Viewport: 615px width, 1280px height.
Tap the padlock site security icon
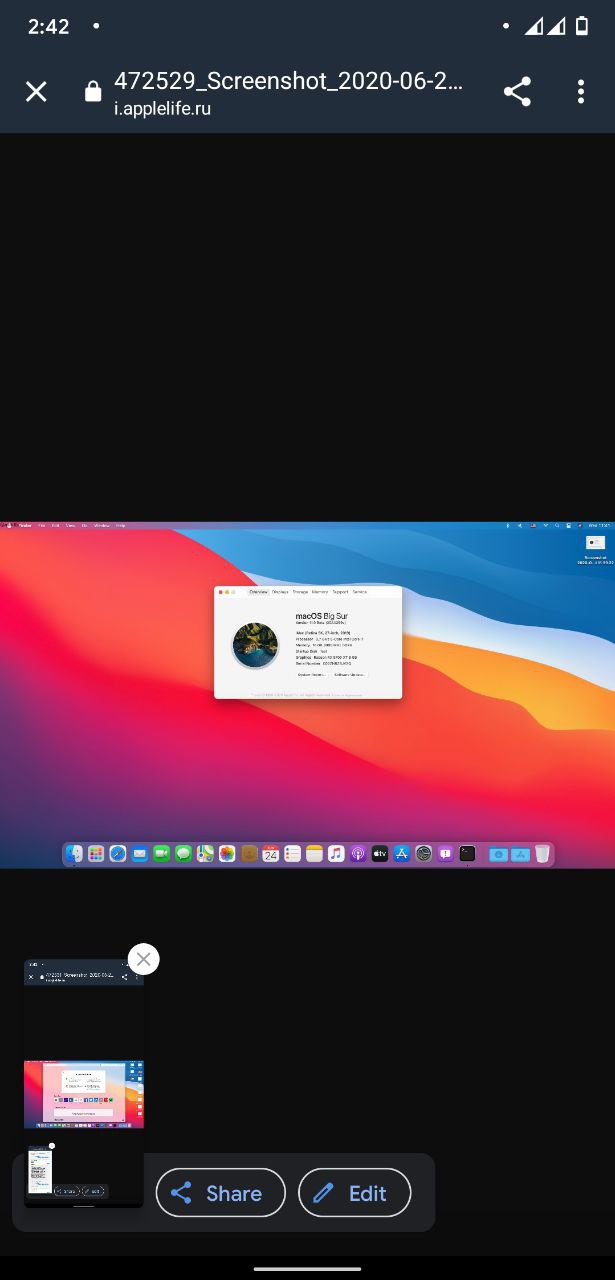(93, 92)
